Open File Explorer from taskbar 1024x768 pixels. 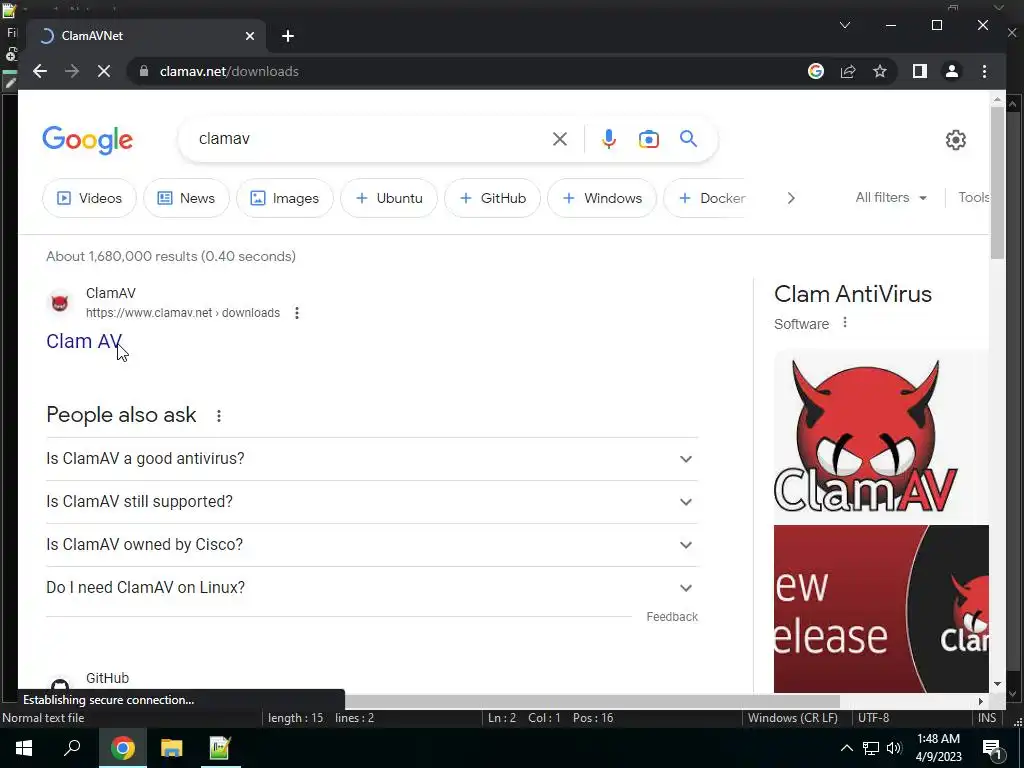171,748
